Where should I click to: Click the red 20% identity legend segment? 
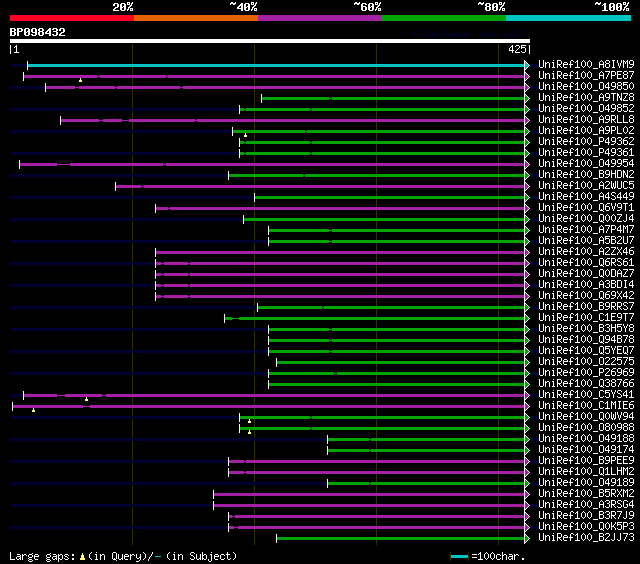72,18
